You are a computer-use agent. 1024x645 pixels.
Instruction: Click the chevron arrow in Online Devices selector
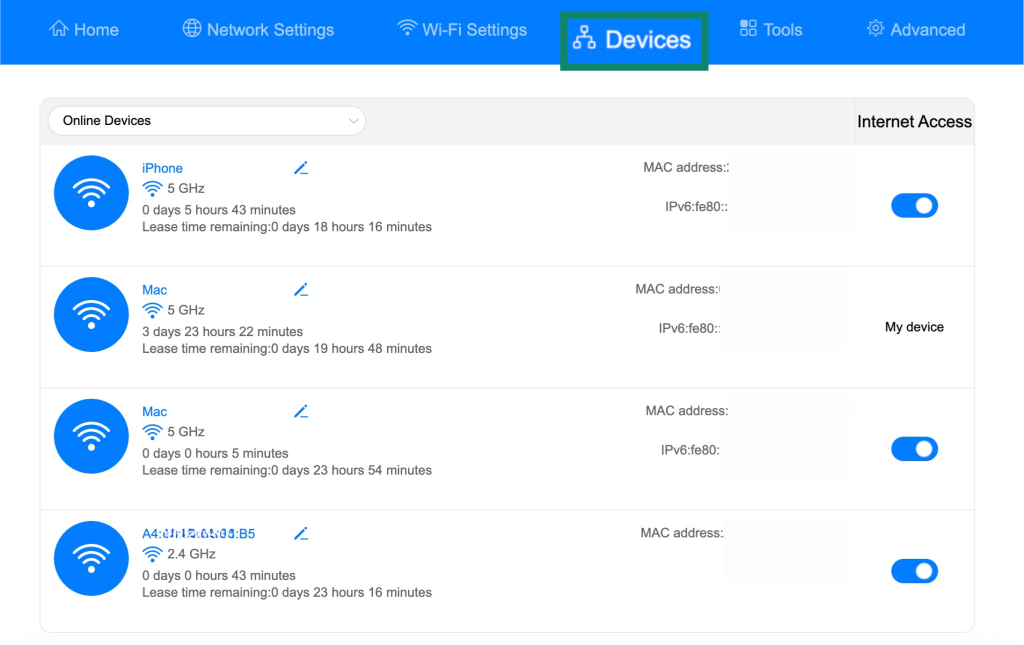(x=353, y=121)
